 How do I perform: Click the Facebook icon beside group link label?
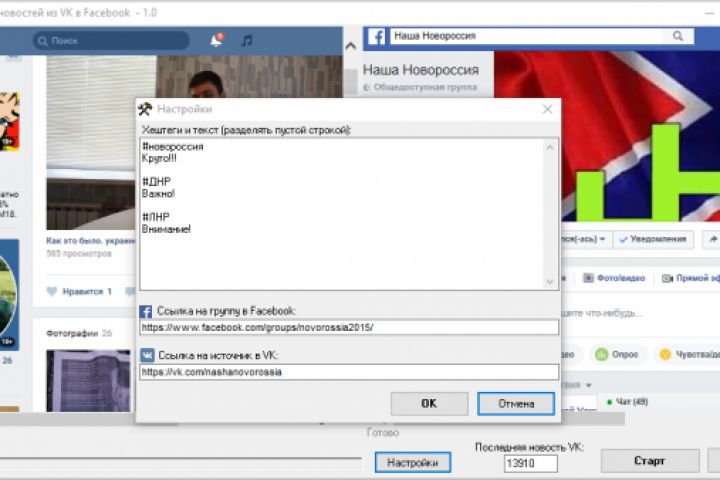coord(146,311)
